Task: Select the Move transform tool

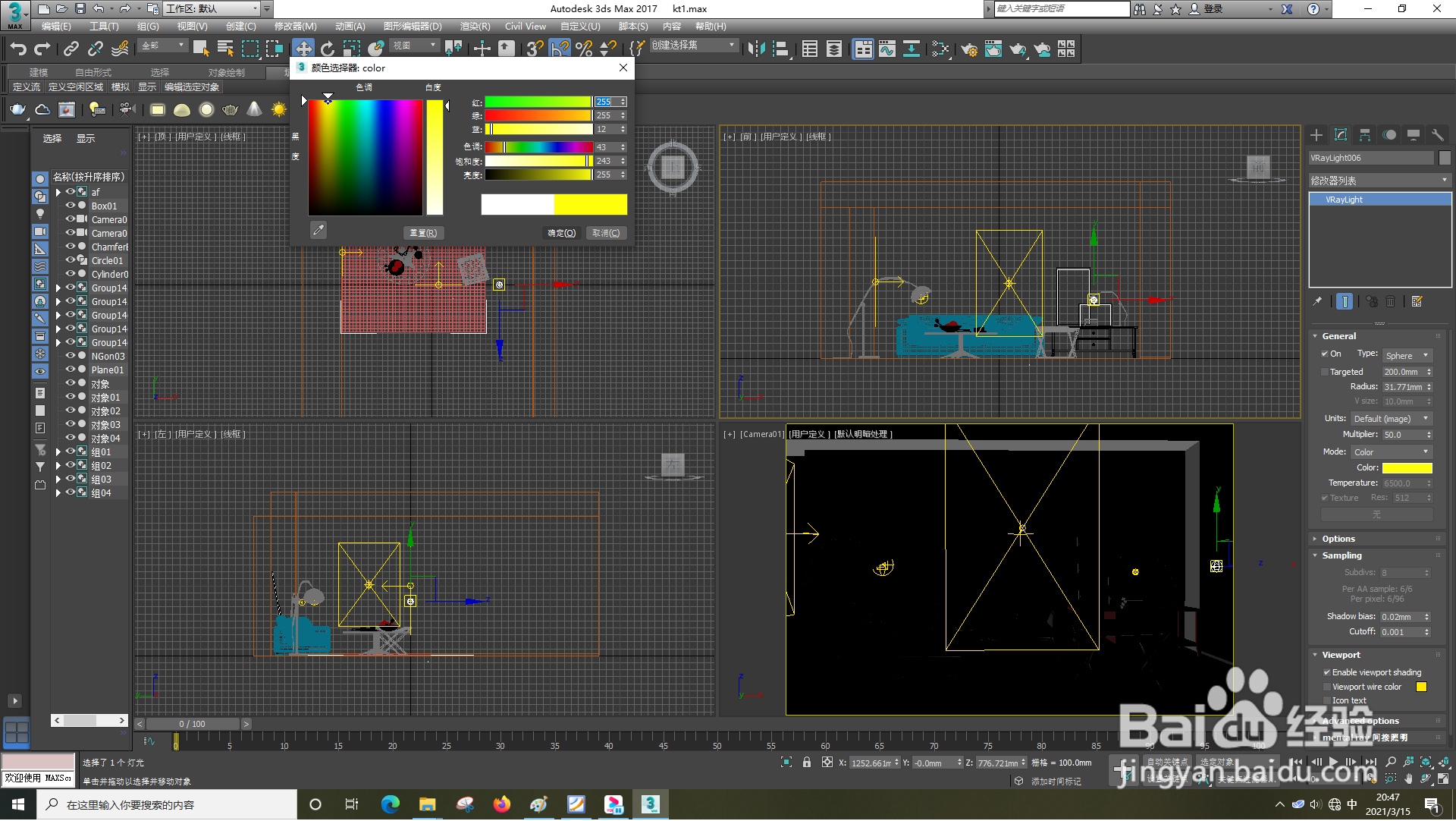Action: tap(303, 49)
